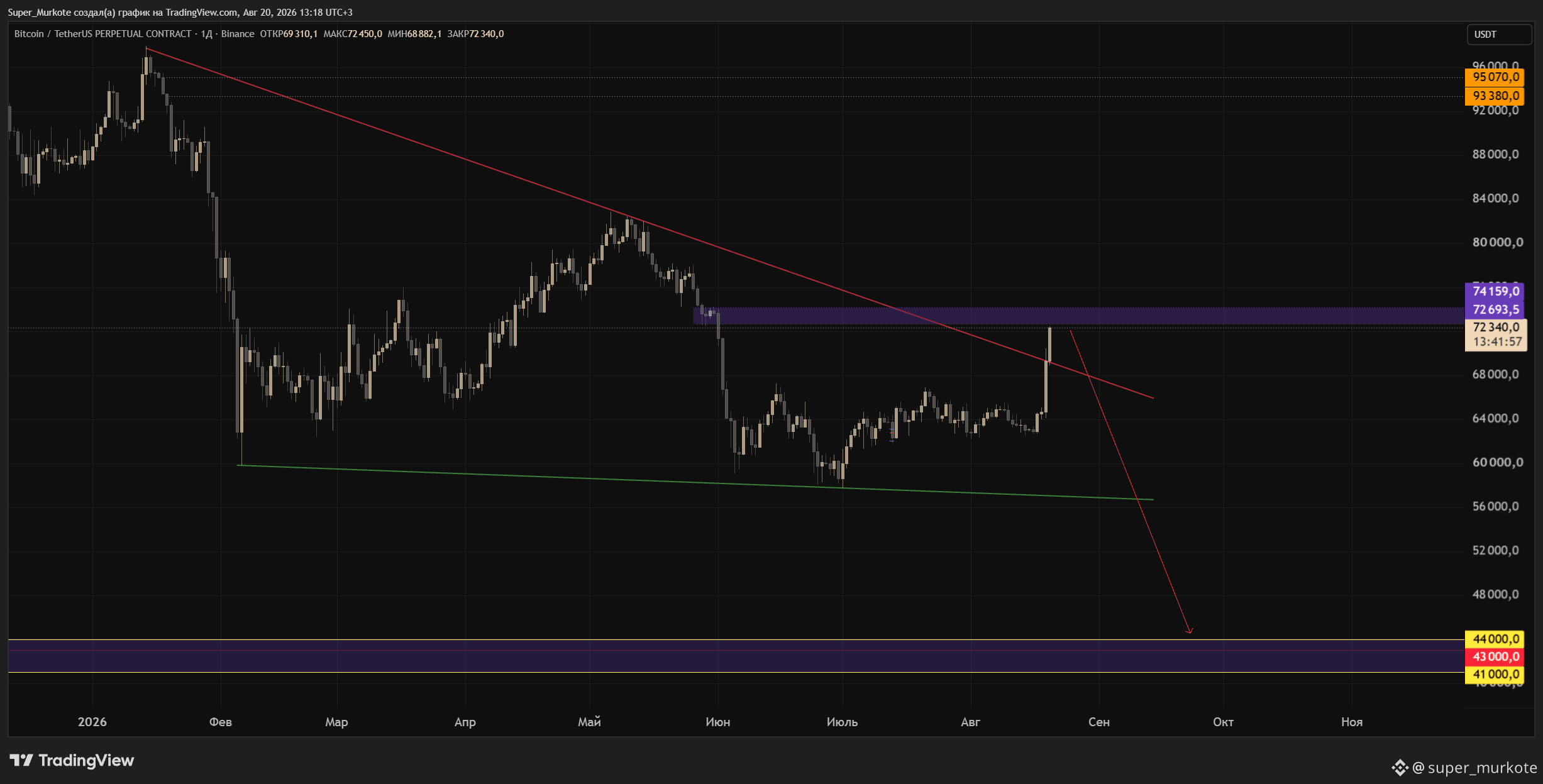Click the 1Д timeframe label
1543x784 pixels.
click(x=206, y=34)
